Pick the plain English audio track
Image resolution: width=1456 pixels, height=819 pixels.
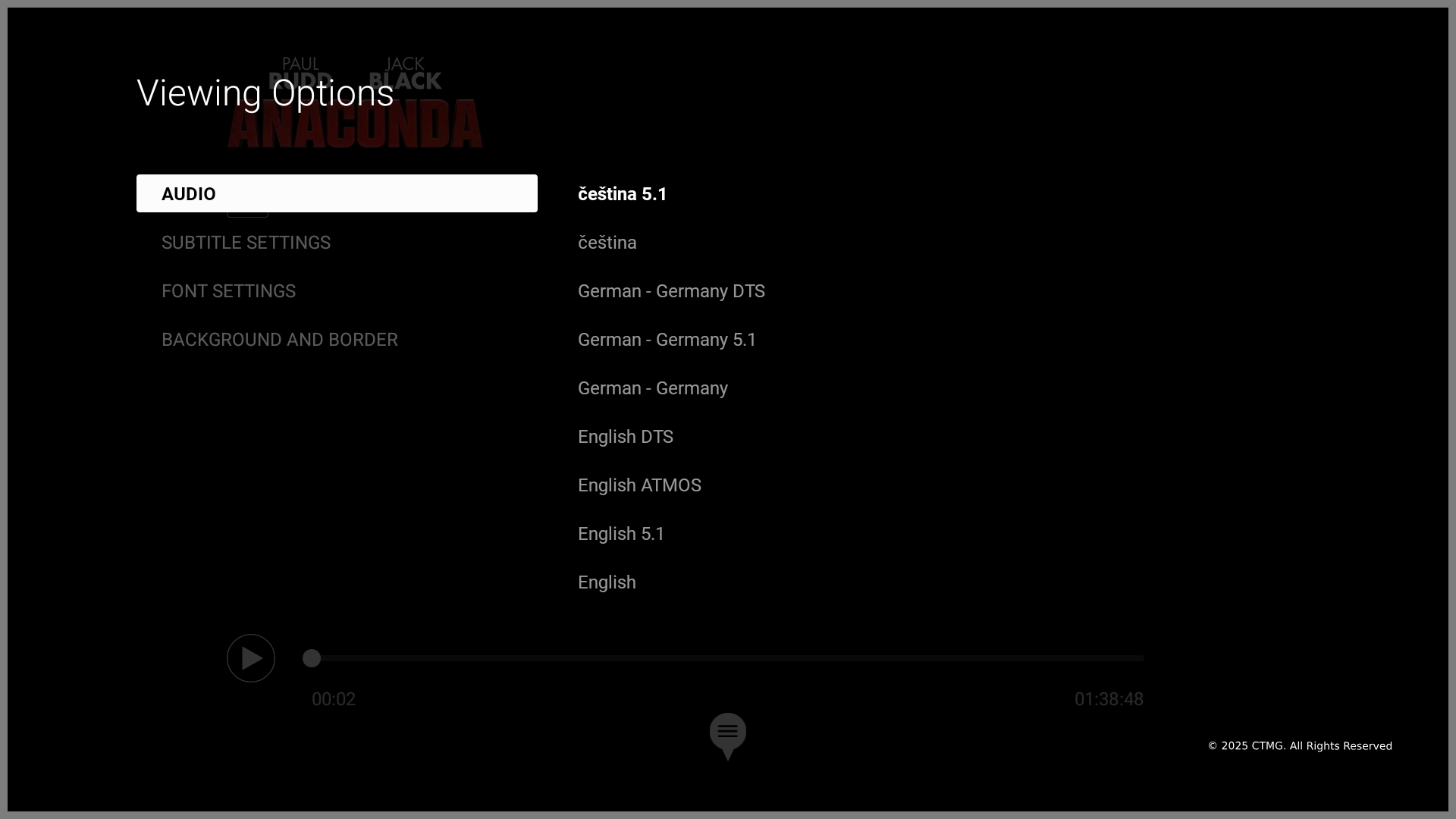coord(606,582)
